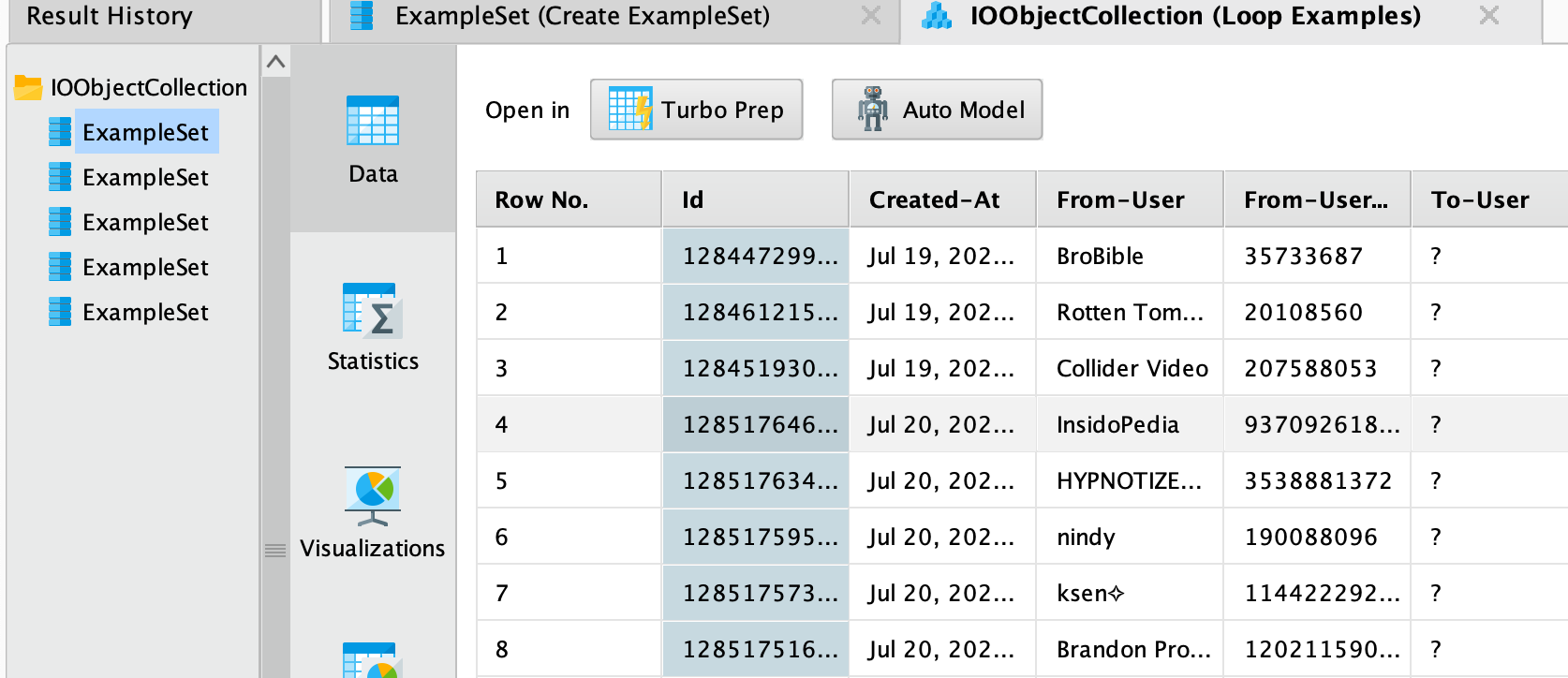Select Id cell 128461215...

756,312
